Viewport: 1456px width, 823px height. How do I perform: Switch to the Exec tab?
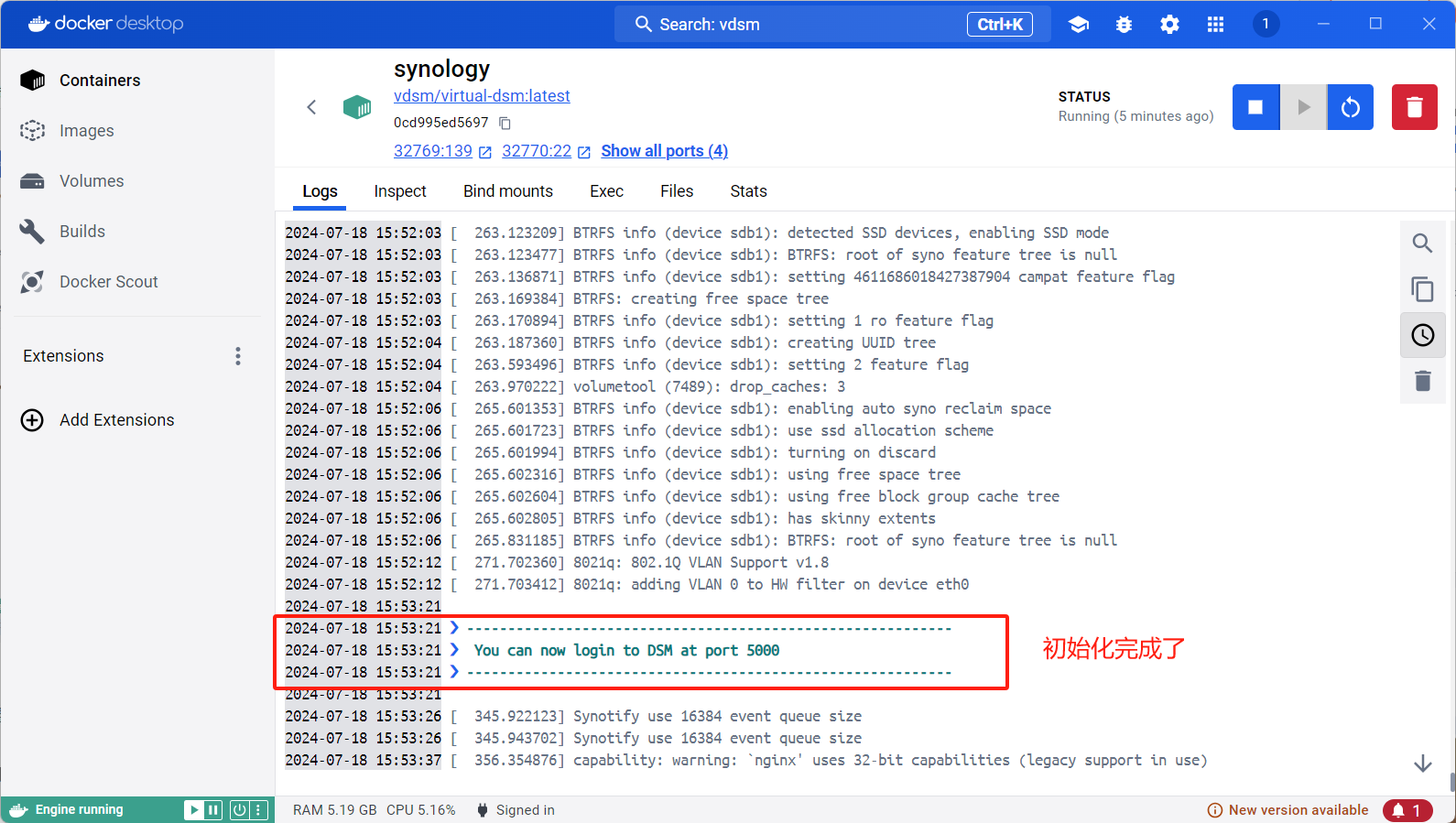pos(606,191)
